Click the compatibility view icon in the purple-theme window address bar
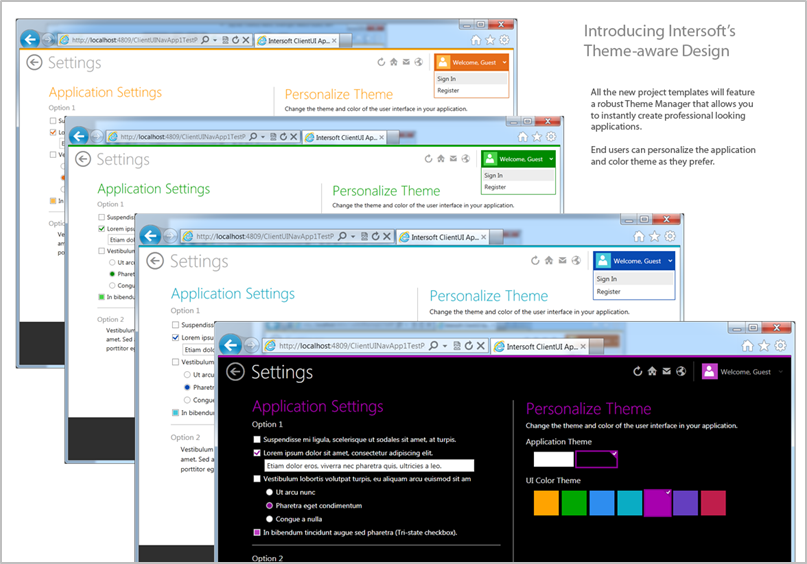Screen dimensions: 807x564 (x=457, y=346)
